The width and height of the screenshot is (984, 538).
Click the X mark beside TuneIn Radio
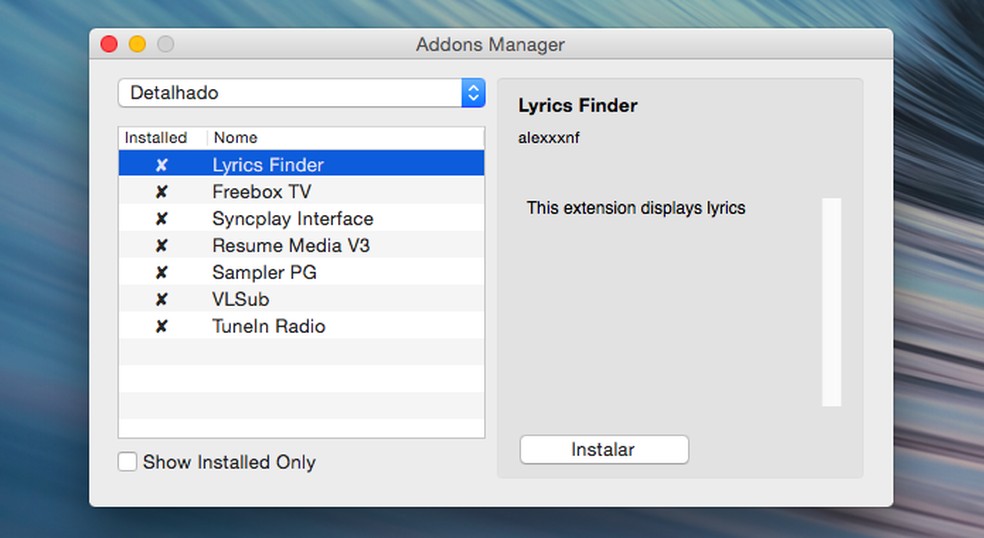(x=161, y=327)
